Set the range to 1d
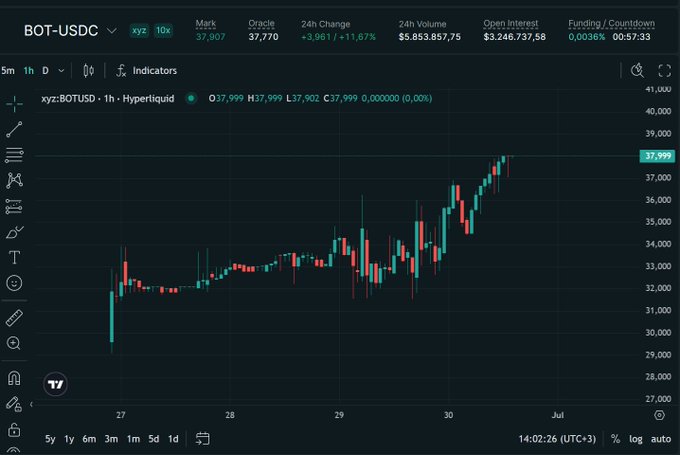Viewport: 680px width, 455px height. coord(173,439)
